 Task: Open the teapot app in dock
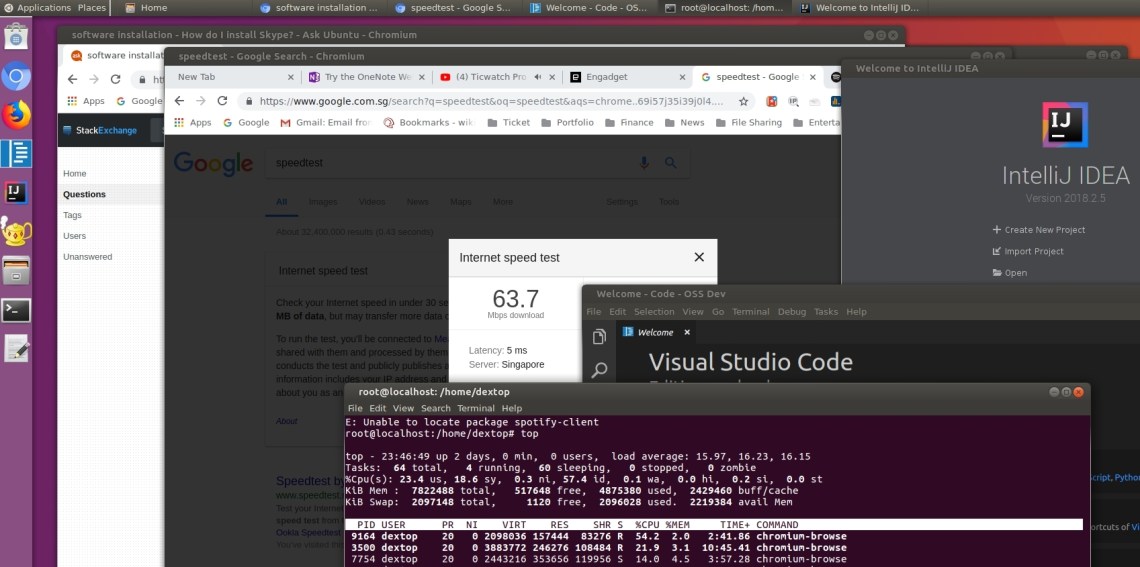(16, 231)
